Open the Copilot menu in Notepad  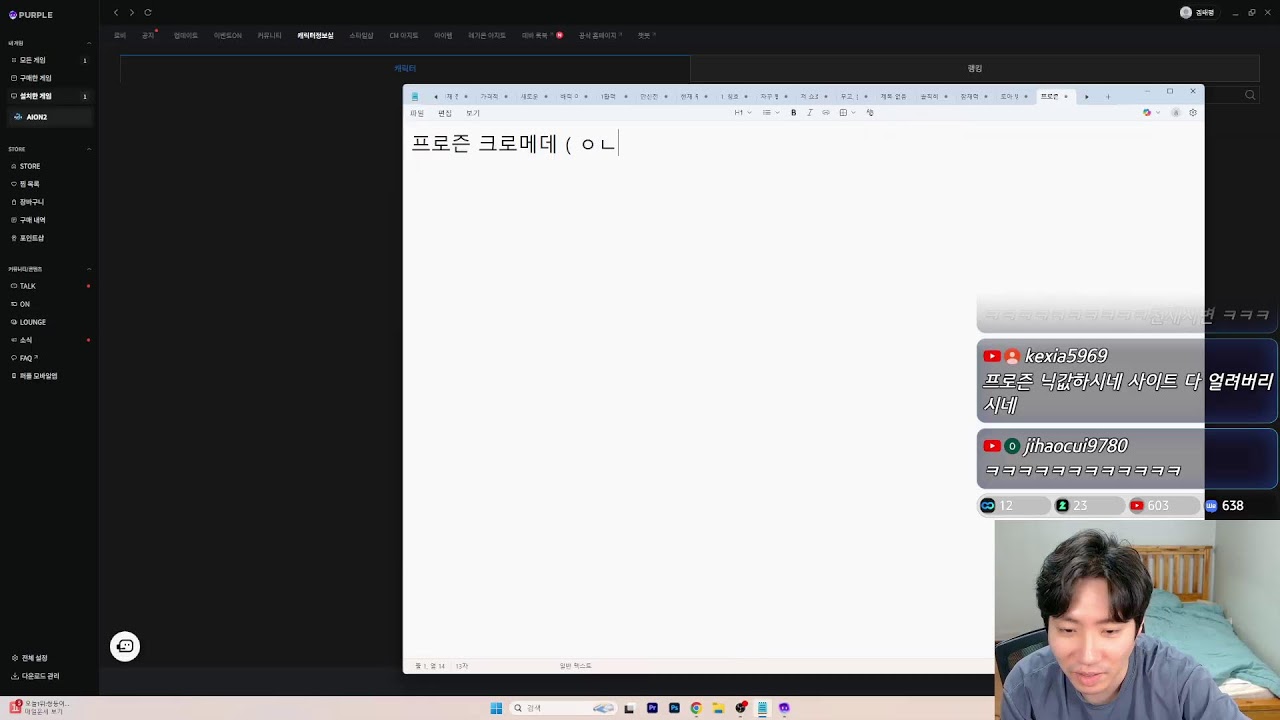[x=1151, y=113]
